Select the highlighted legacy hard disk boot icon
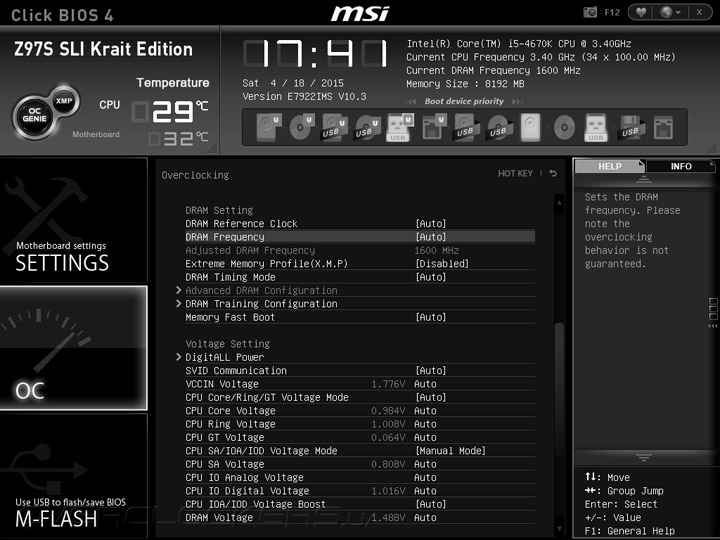 (530, 127)
